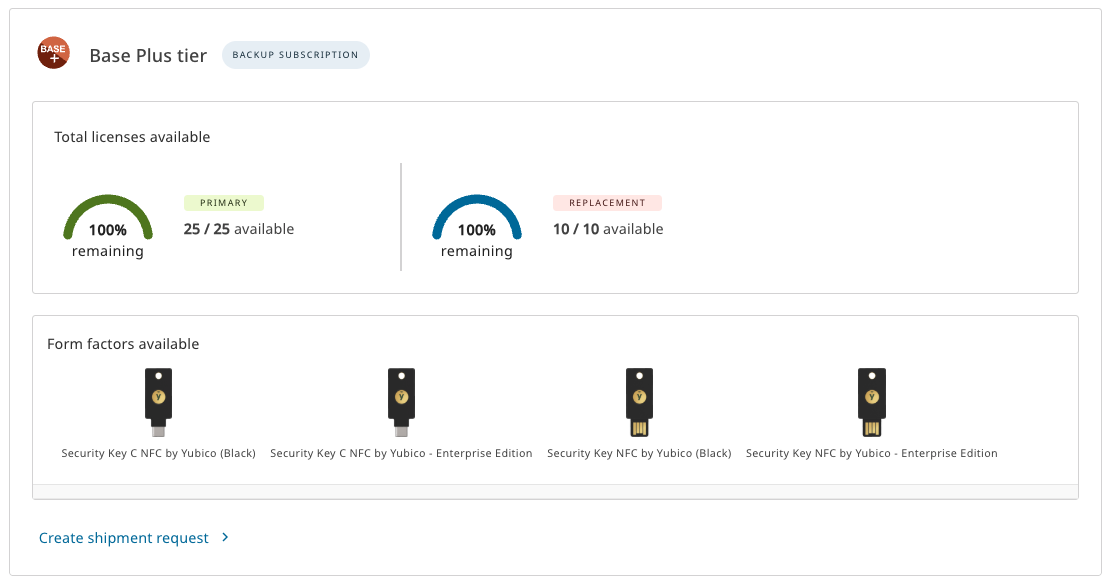Click the Security Key NFC (Black) image
This screenshot has width=1109, height=582.
639,402
